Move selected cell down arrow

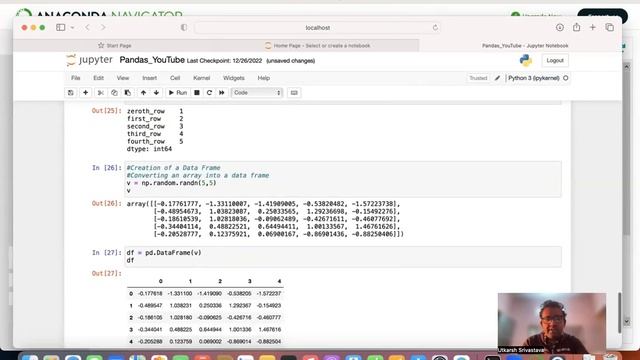[156, 93]
